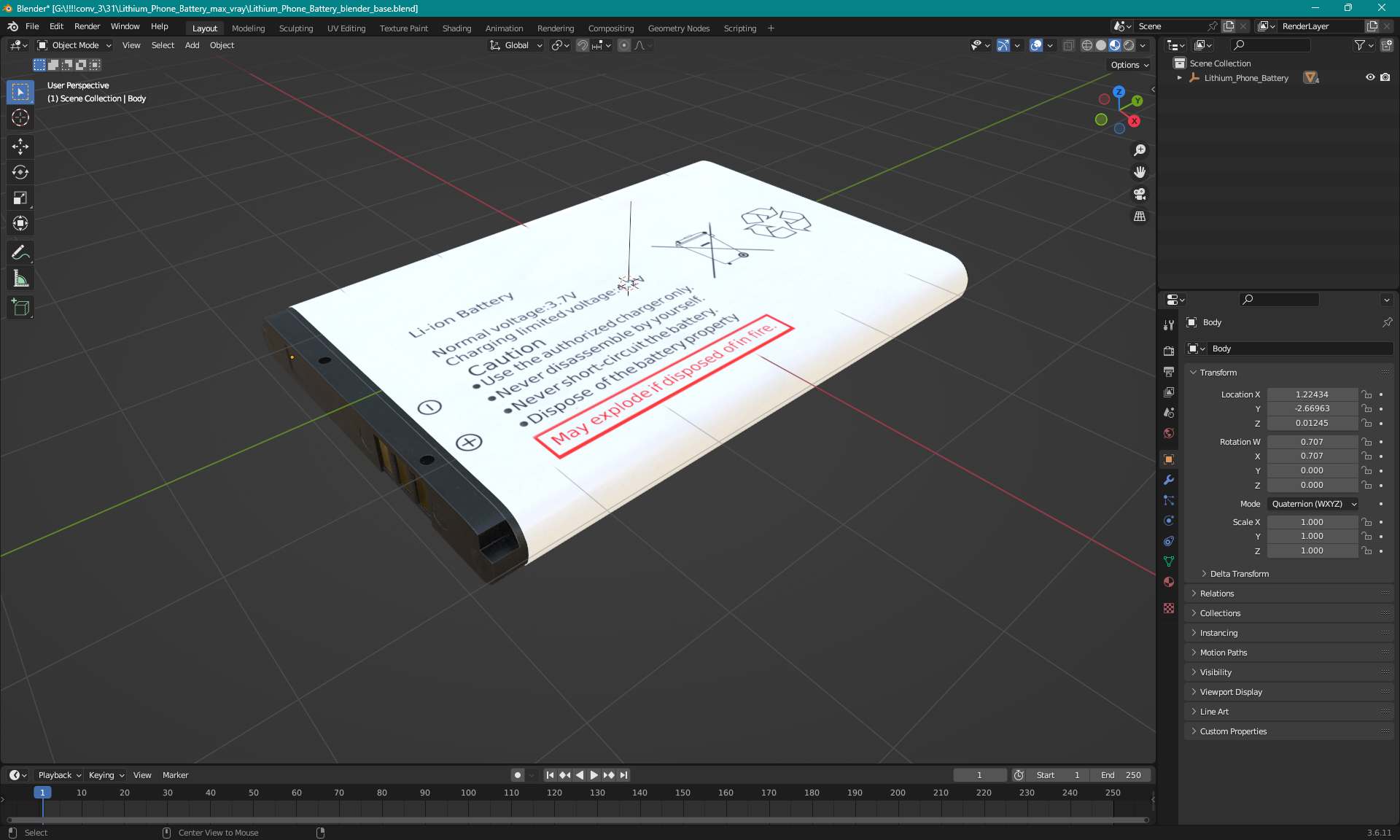Select the Add Cube tool
The height and width of the screenshot is (840, 1400).
(20, 308)
